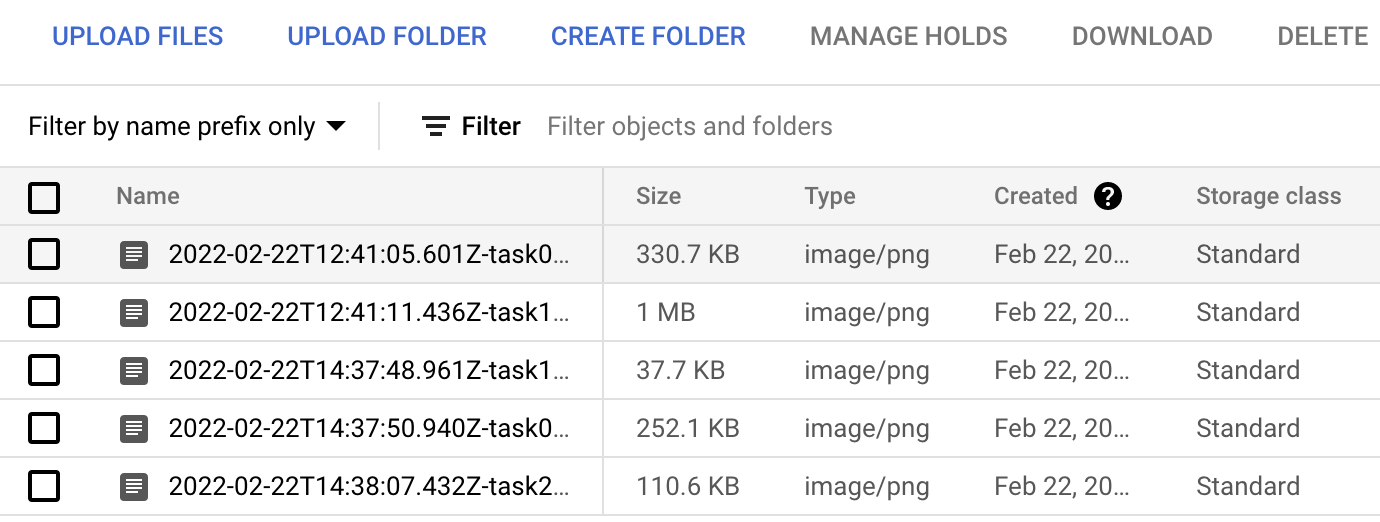1380x522 pixels.
Task: Open the 2022-02-22T14:37:48.961Z-task1 object link
Action: click(369, 371)
